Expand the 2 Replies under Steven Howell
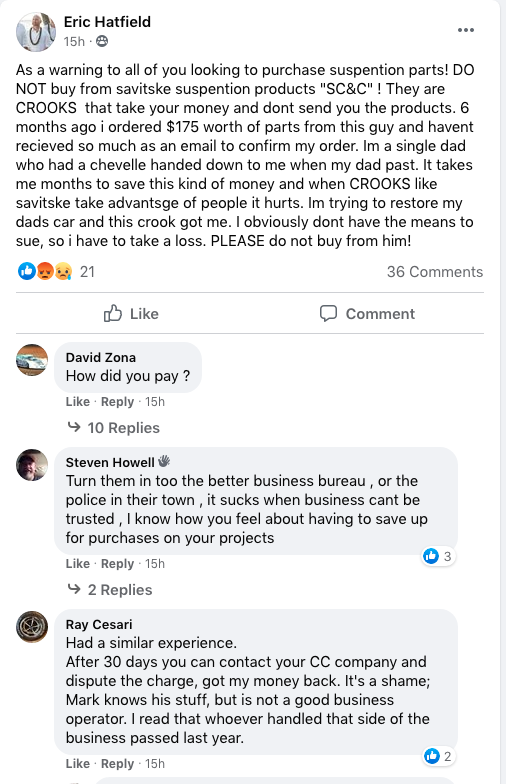Viewport: 506px width, 784px height. (110, 590)
